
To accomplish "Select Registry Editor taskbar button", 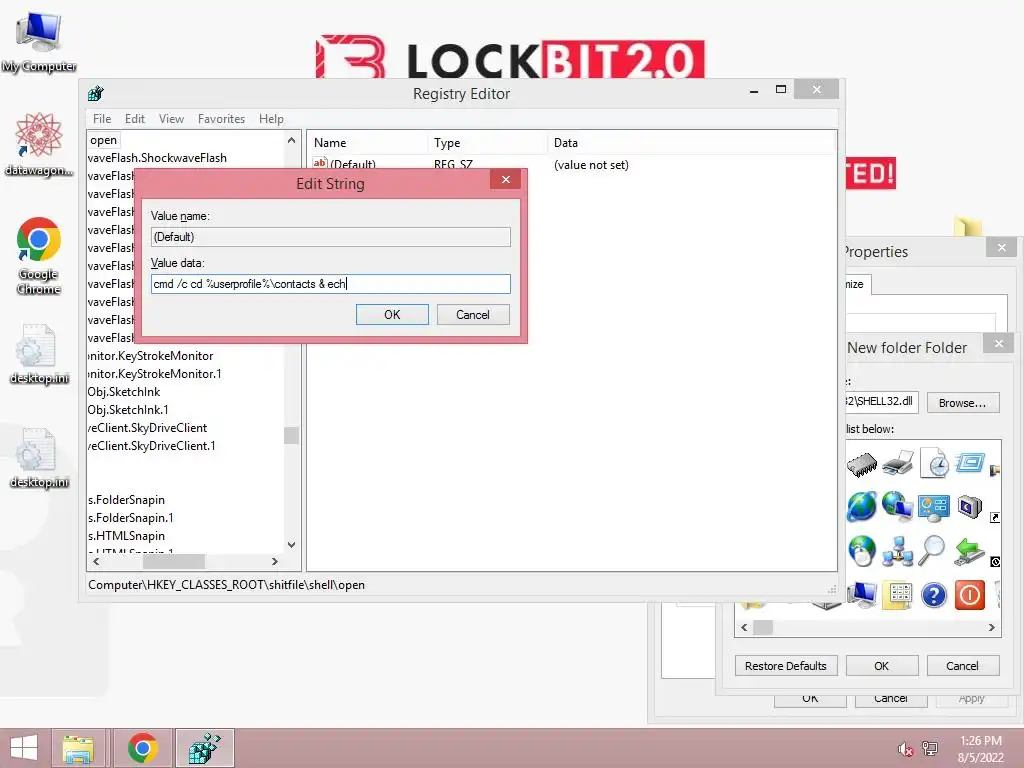I will click(x=204, y=748).
